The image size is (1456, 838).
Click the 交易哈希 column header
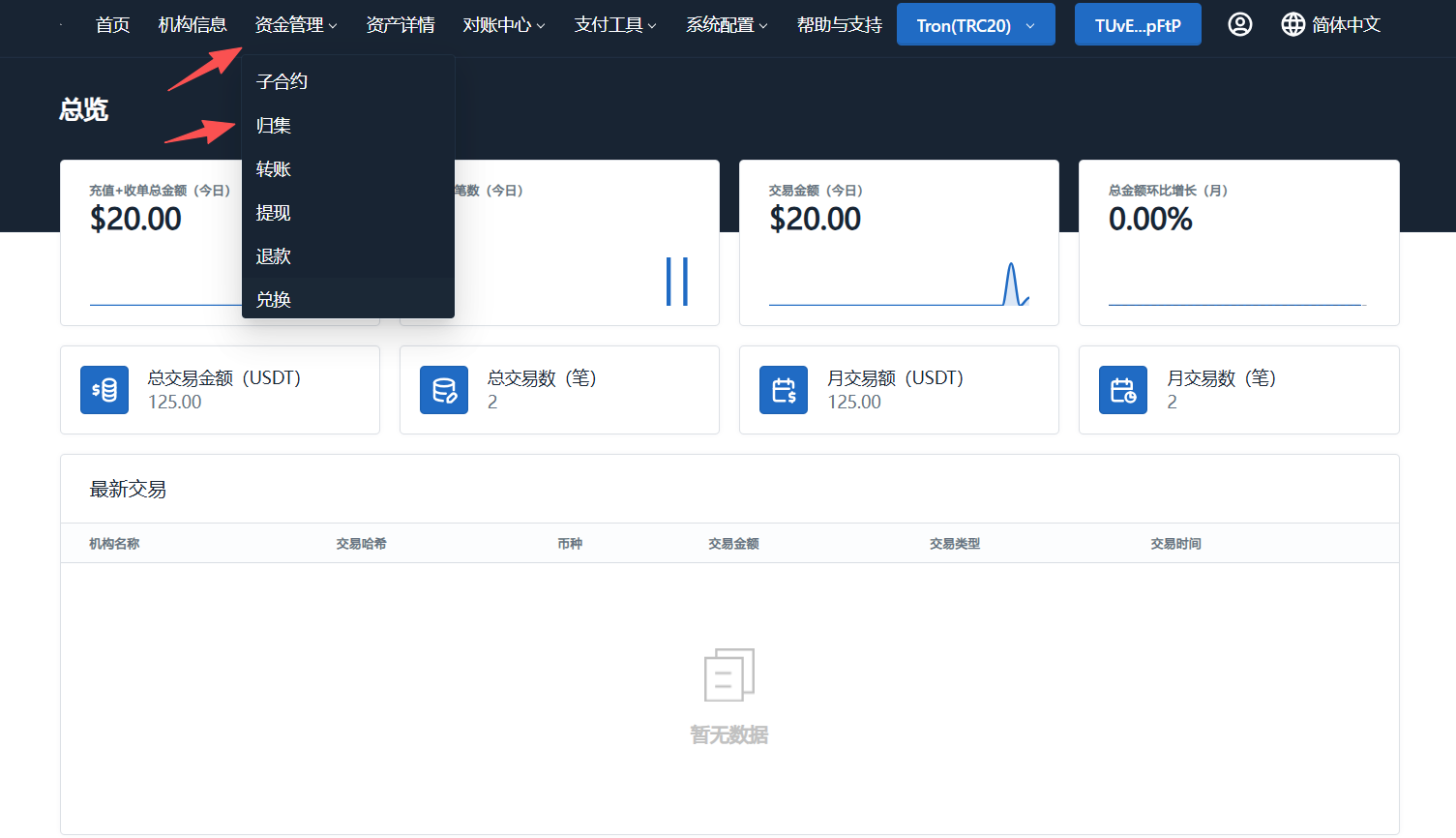click(x=361, y=544)
